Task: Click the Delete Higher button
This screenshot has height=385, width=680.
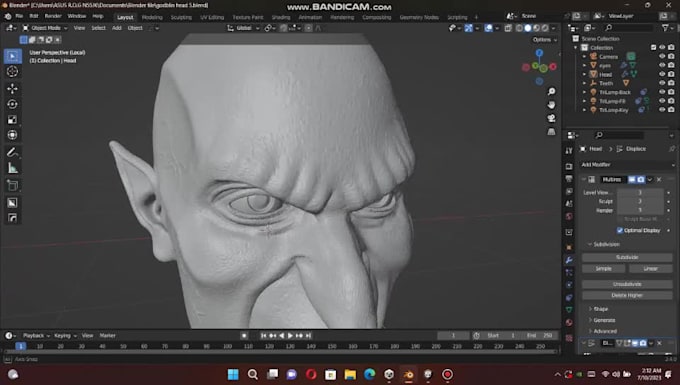Action: (627, 295)
